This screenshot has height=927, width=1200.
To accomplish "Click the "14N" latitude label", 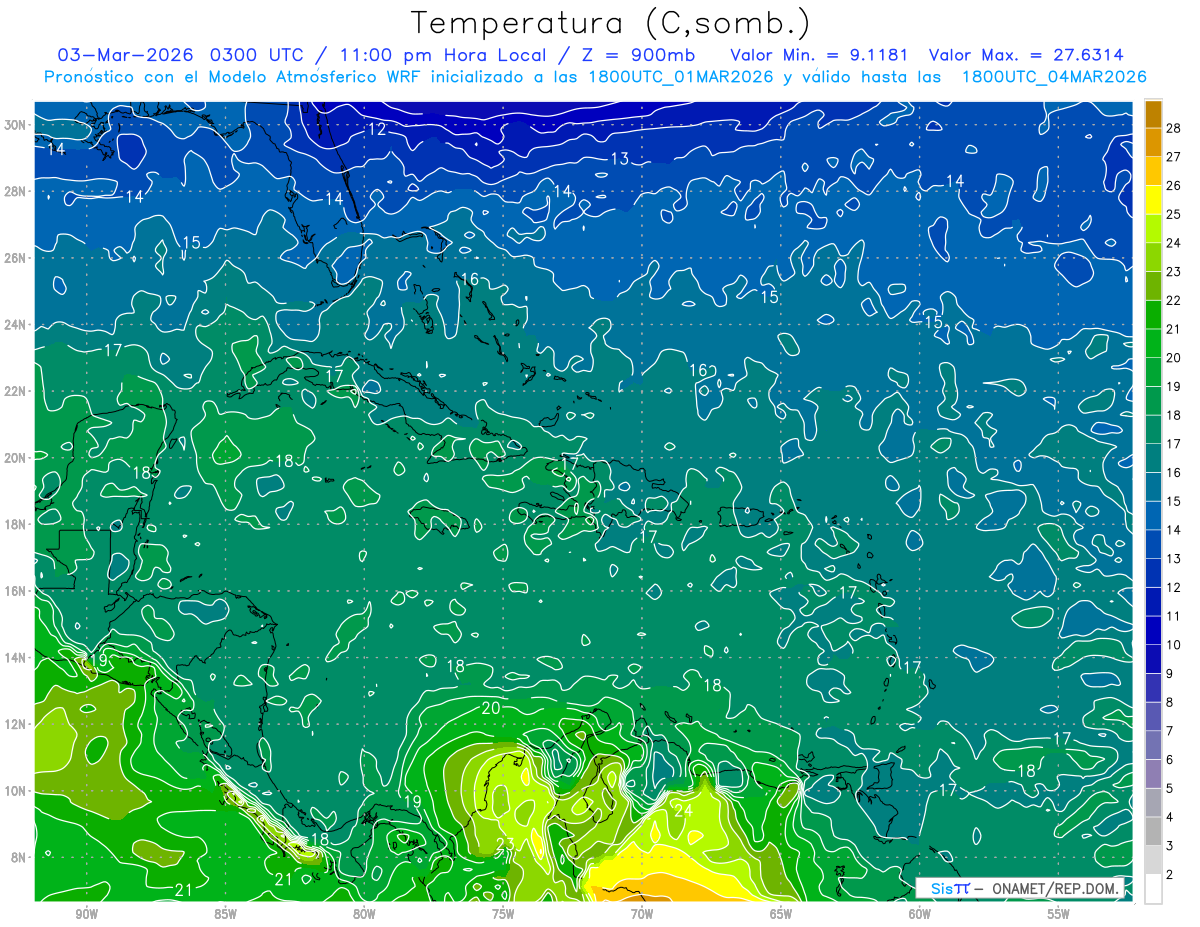I will (15, 658).
